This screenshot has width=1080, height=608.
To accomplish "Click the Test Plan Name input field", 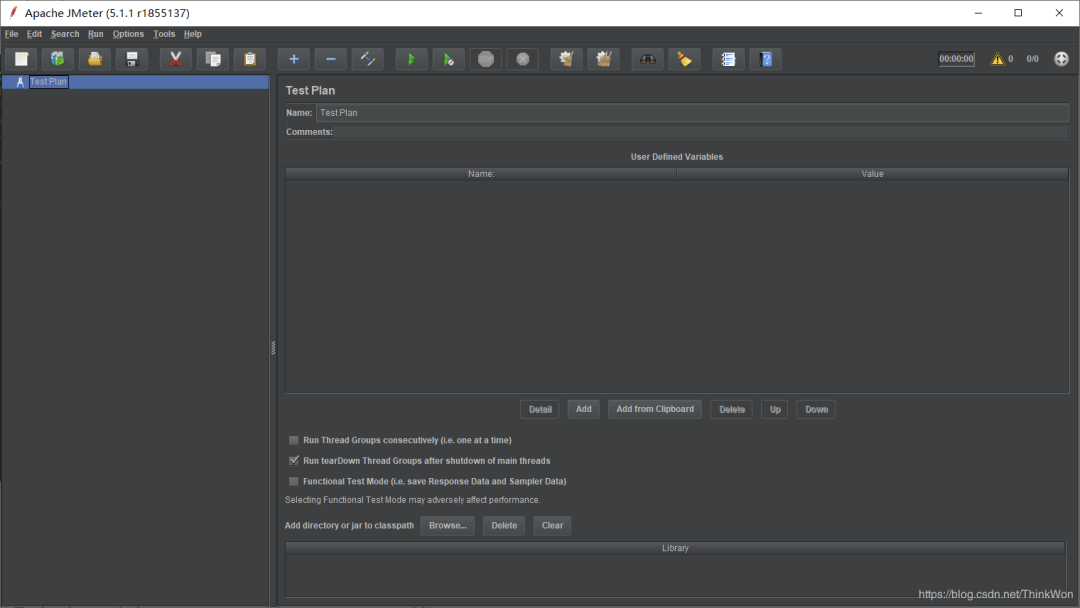I will click(692, 113).
